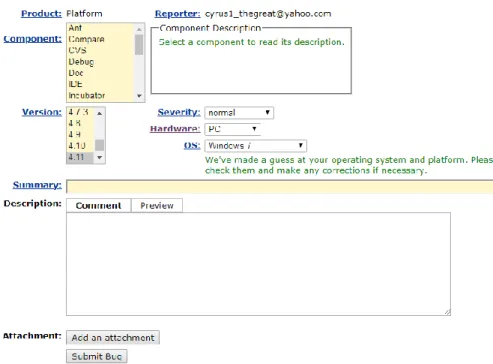
Task: Click the Add an attachment button
Action: pyautogui.click(x=113, y=337)
